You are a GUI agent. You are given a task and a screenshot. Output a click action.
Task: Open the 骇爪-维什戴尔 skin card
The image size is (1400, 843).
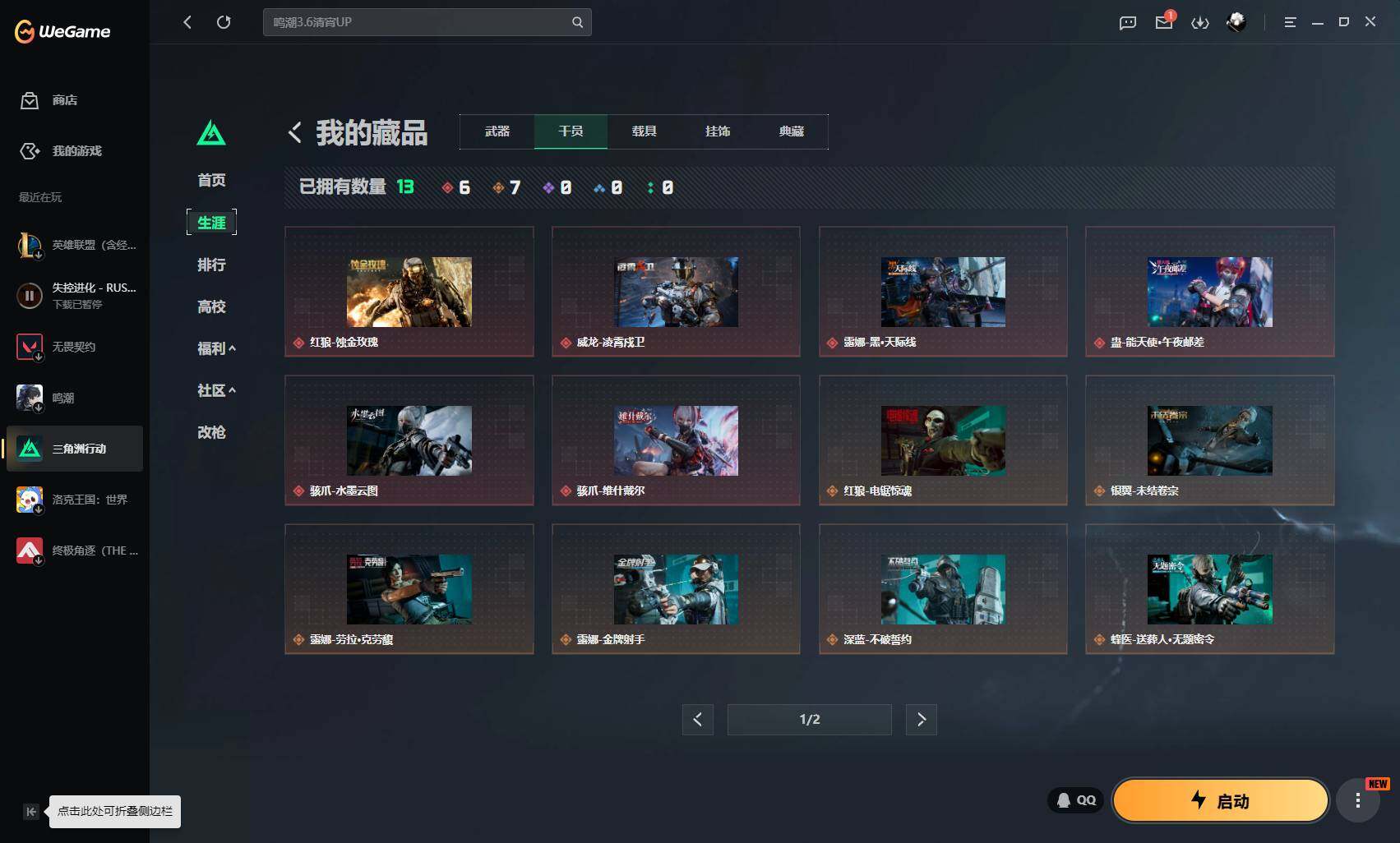(x=676, y=440)
